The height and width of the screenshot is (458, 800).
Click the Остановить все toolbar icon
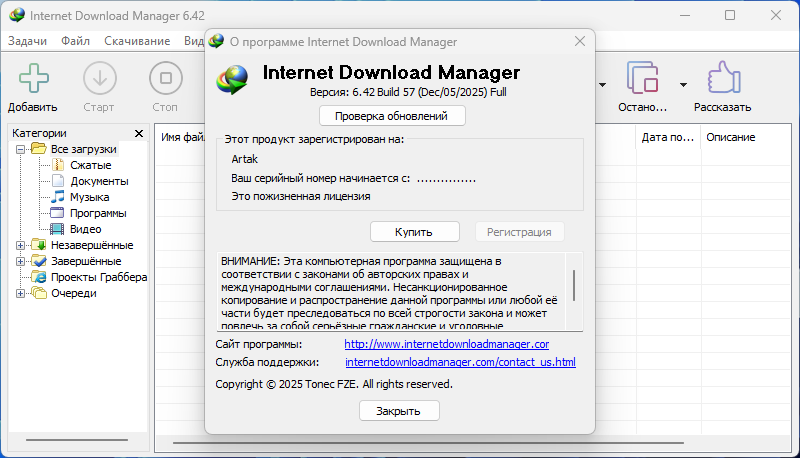[642, 78]
